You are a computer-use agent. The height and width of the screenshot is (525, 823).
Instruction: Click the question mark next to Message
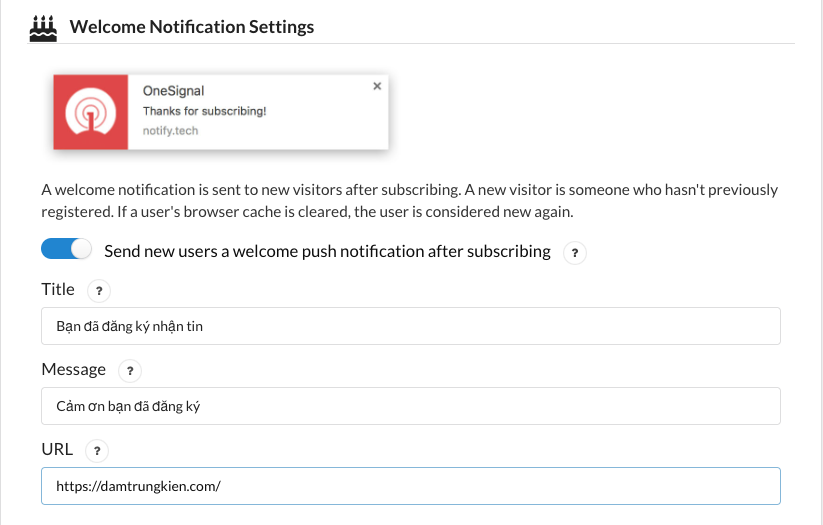130,371
